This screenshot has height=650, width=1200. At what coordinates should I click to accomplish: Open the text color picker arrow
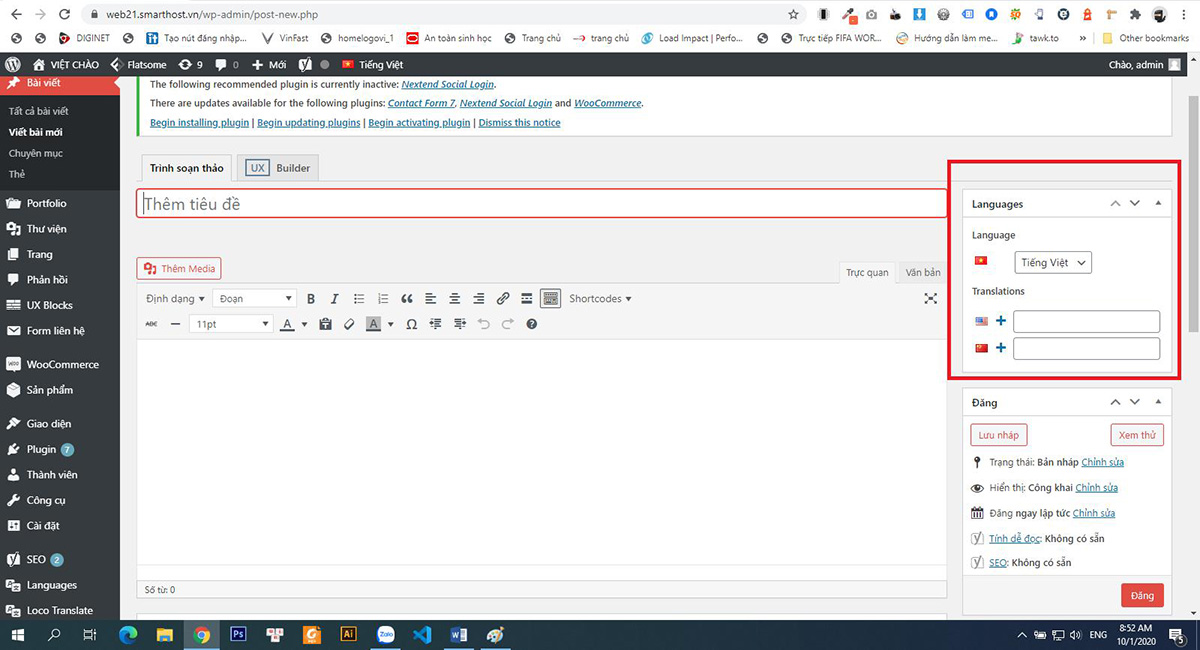[x=304, y=324]
